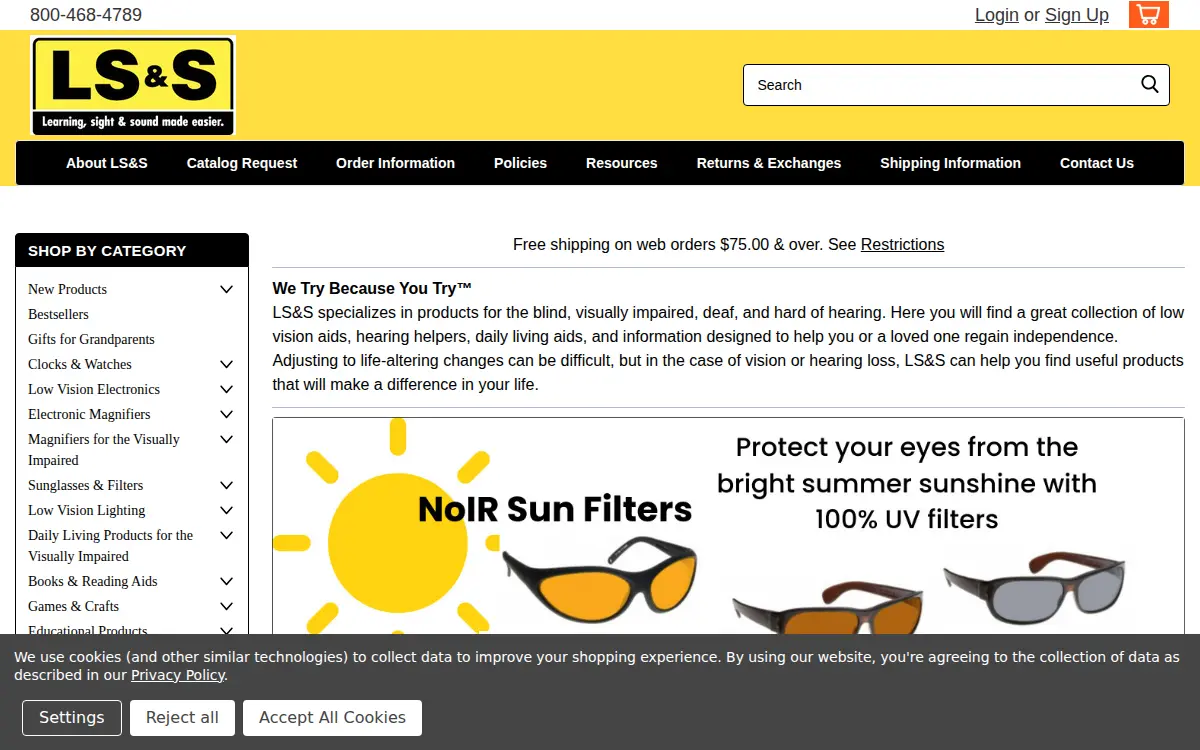
Task: Expand the Books & Reading Aids chevron
Action: pyautogui.click(x=226, y=581)
